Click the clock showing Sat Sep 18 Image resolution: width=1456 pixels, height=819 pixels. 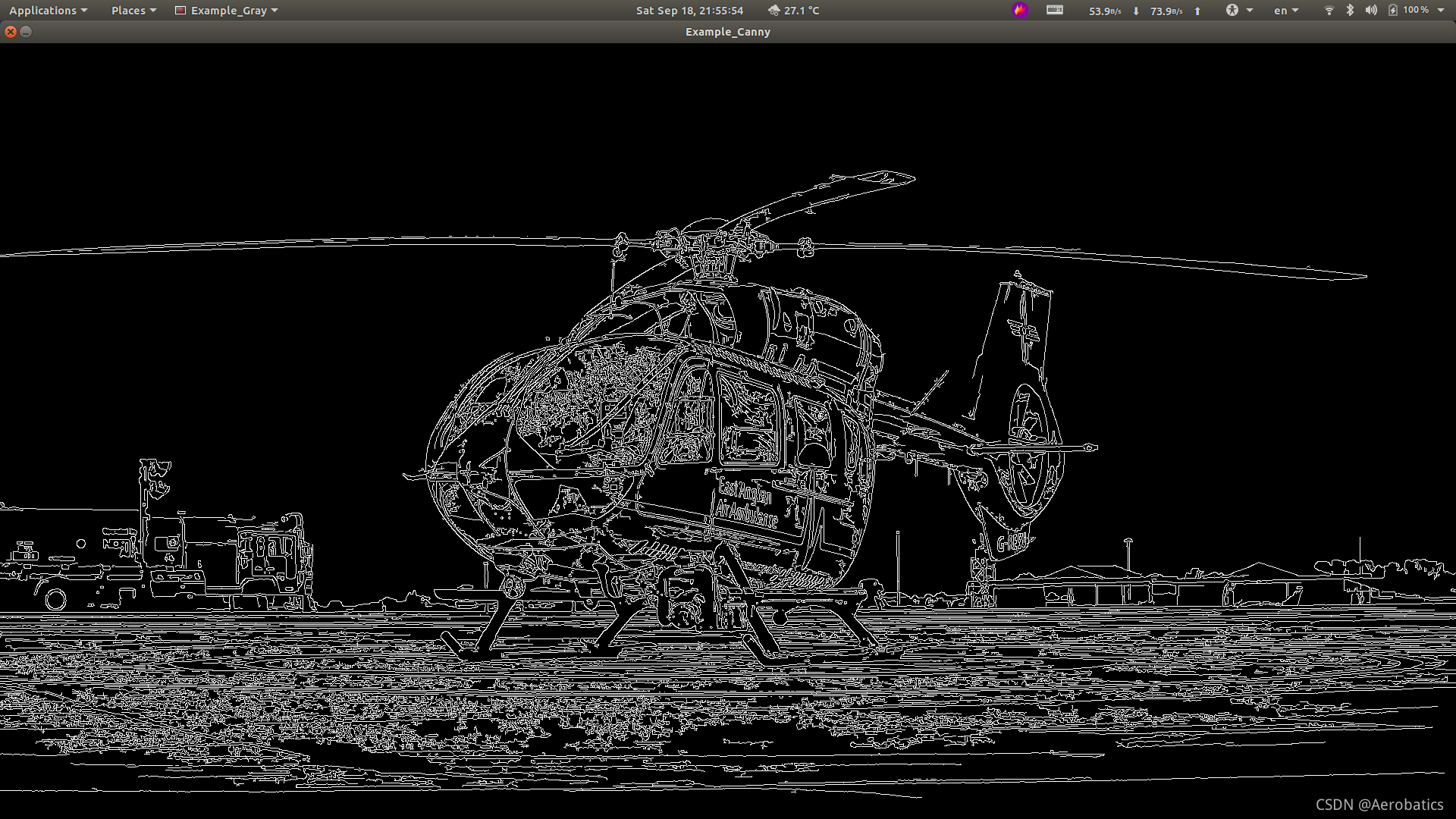pos(689,11)
